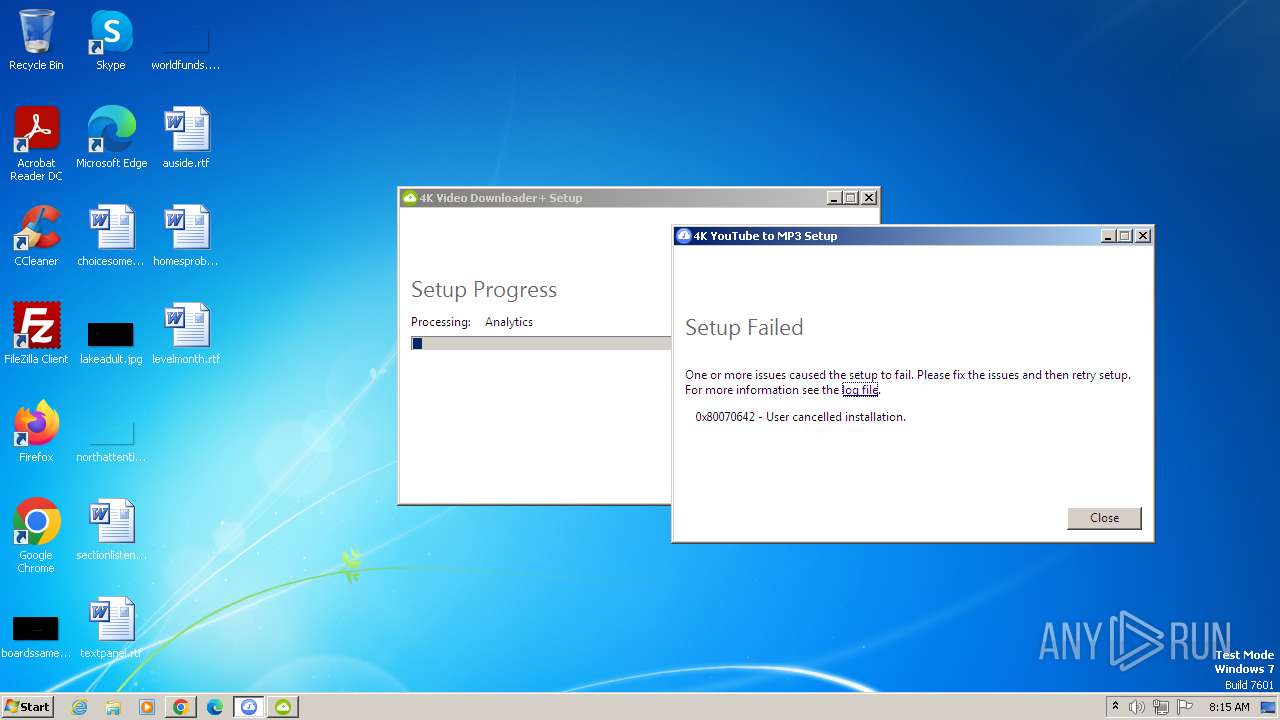Launch Firefox from the desktop
The image size is (1280, 720).
(36, 432)
